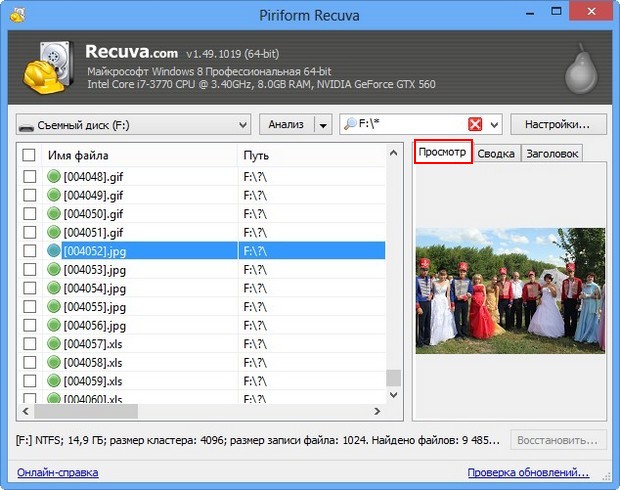
Task: Click the magnifier icon in path field
Action: 349,125
